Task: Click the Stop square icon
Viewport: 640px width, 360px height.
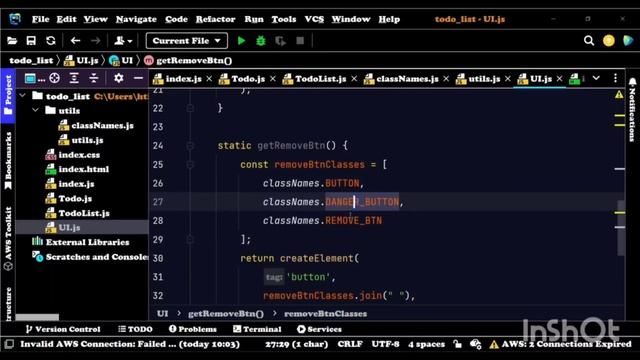Action: tap(300, 41)
